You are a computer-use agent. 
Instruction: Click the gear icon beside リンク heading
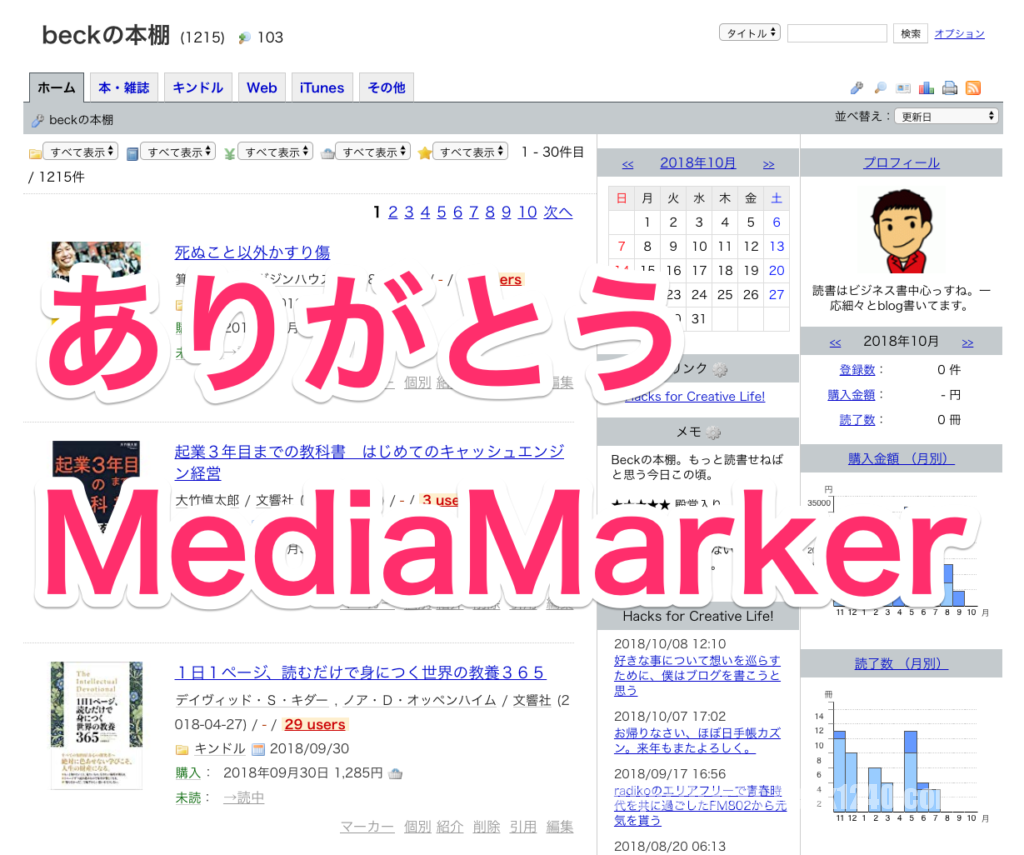[720, 370]
